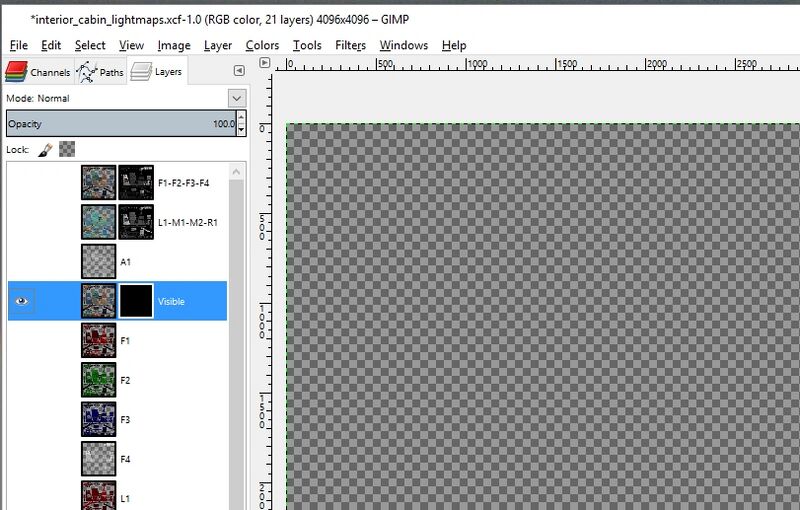Open the View menu
The image size is (800, 510).
(x=131, y=45)
